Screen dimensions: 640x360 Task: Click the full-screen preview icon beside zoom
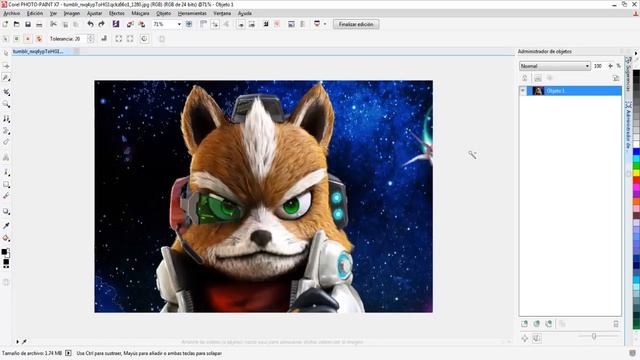click(x=189, y=24)
